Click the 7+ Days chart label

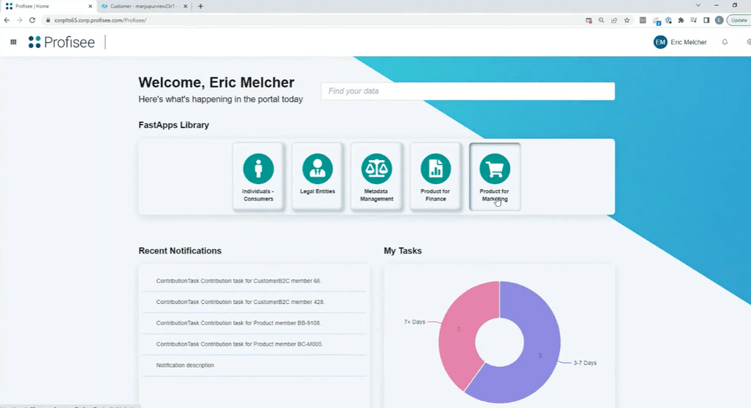point(414,322)
